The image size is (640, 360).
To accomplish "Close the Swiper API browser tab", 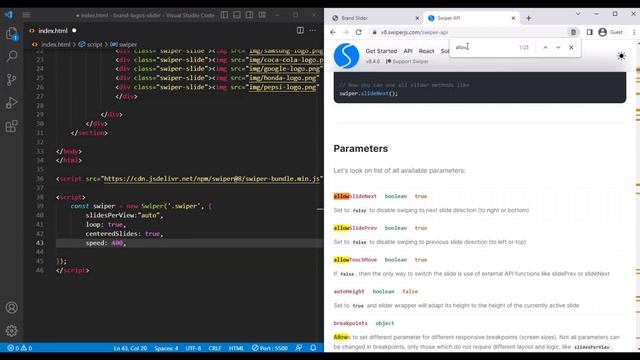I will coord(513,18).
